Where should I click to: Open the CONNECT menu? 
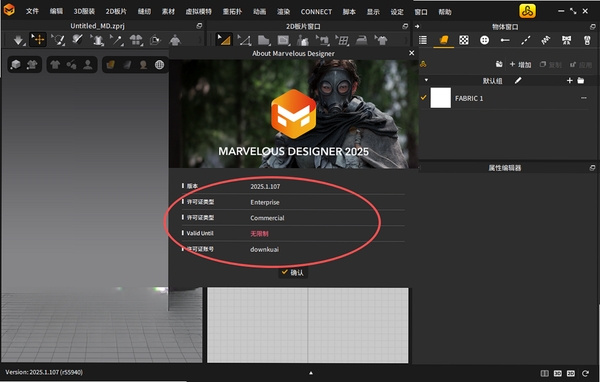tap(316, 11)
